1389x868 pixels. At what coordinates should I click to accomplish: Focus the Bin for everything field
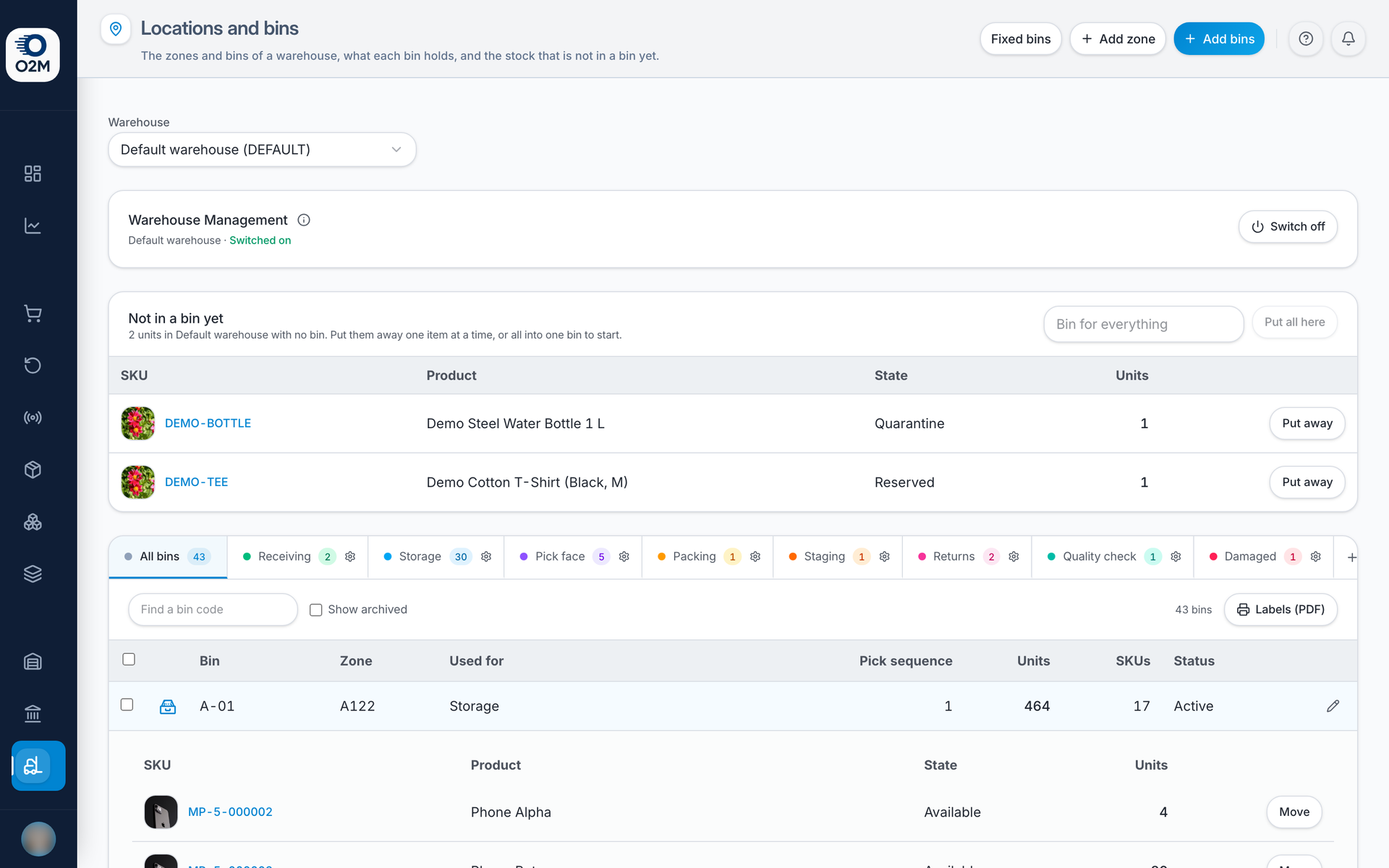[x=1143, y=324]
